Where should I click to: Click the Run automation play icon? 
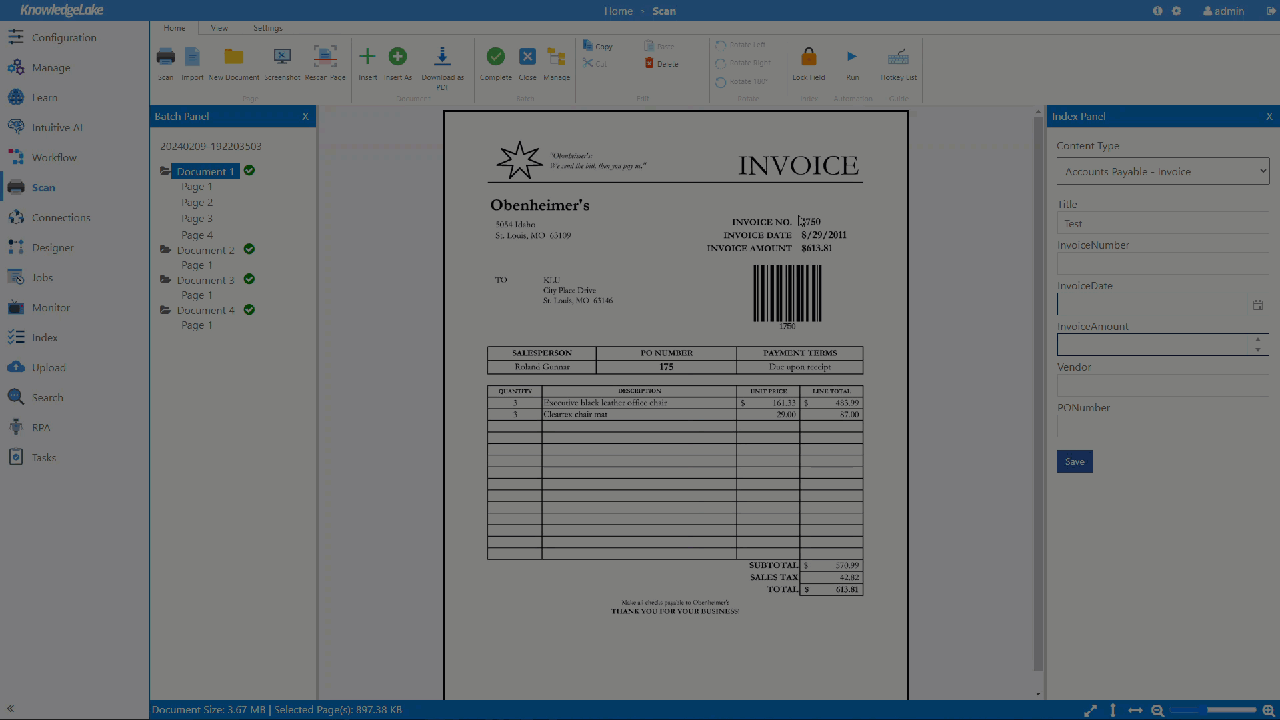852,57
